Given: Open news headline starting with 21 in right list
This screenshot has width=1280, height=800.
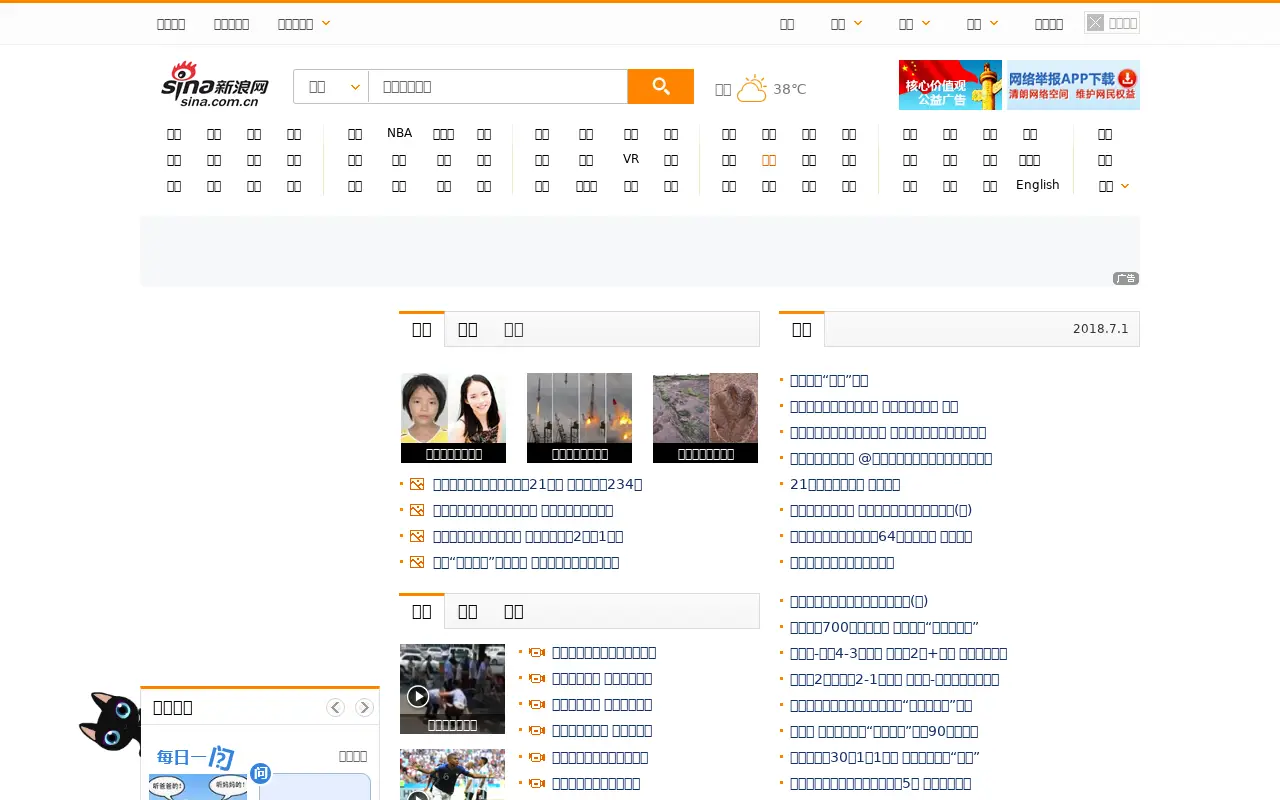Looking at the screenshot, I should tap(845, 484).
